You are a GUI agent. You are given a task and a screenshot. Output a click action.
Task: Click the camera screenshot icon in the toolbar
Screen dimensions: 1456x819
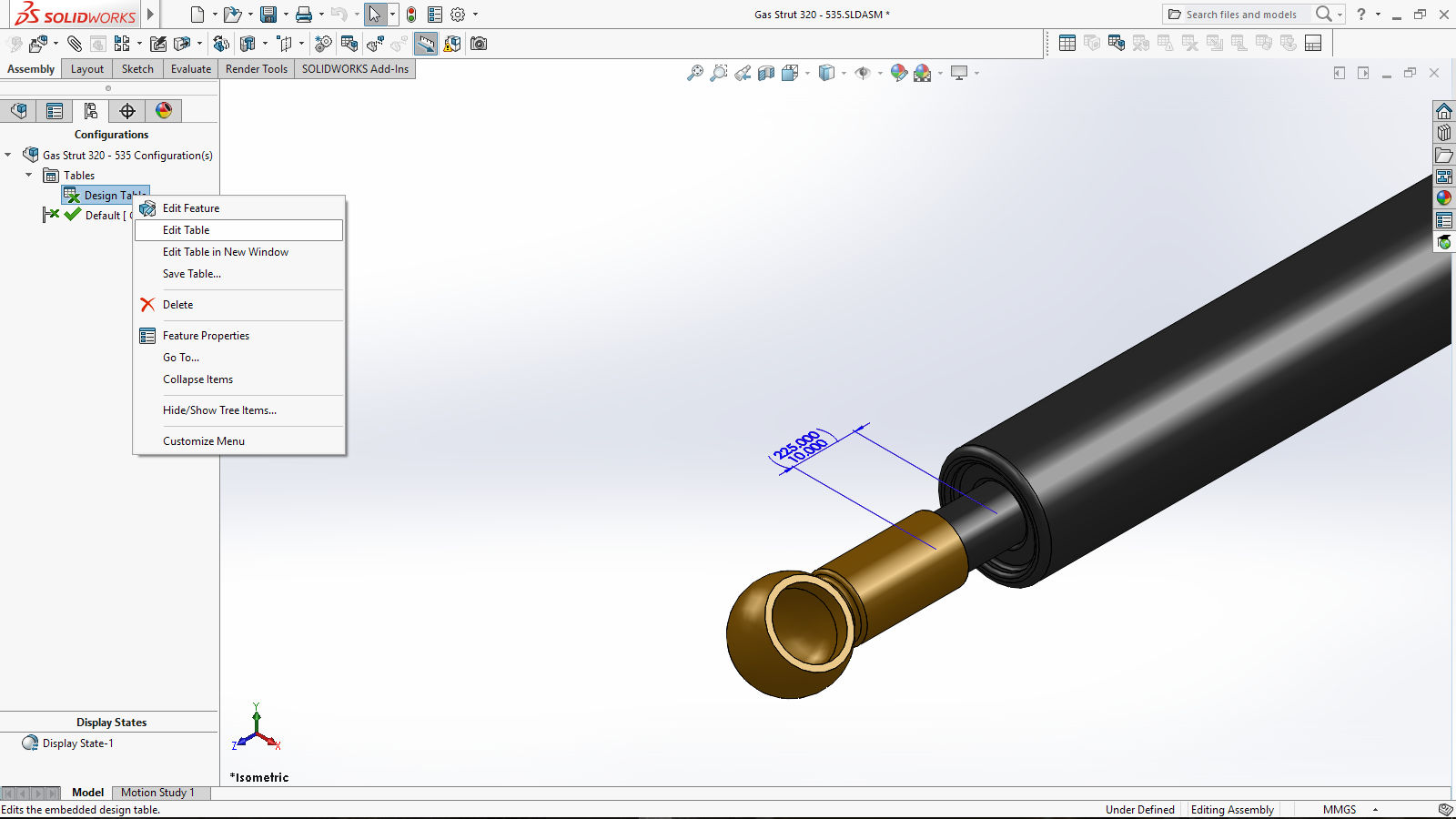[479, 44]
